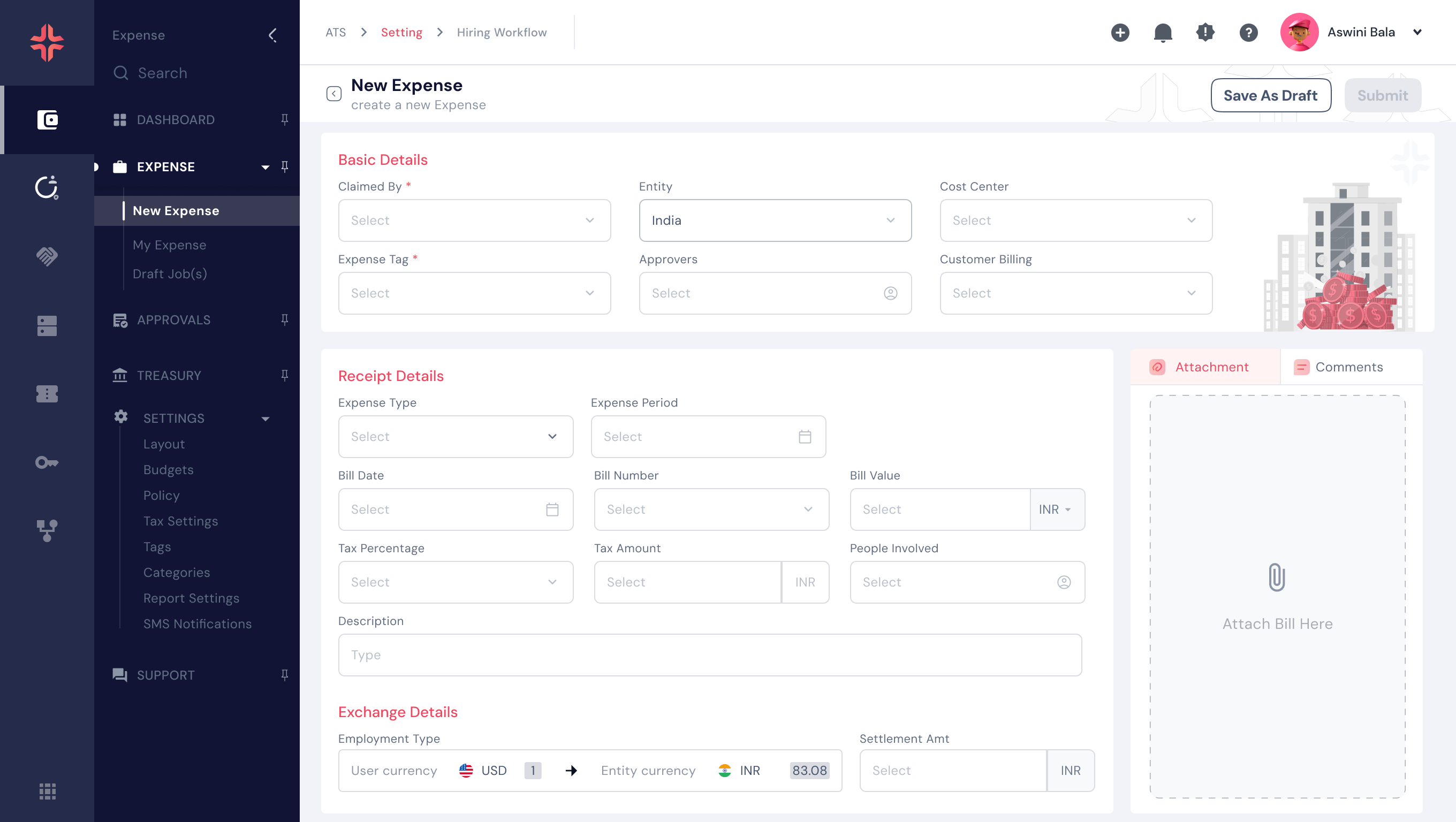
Task: Collapse the Expense sidebar panel
Action: 272,35
